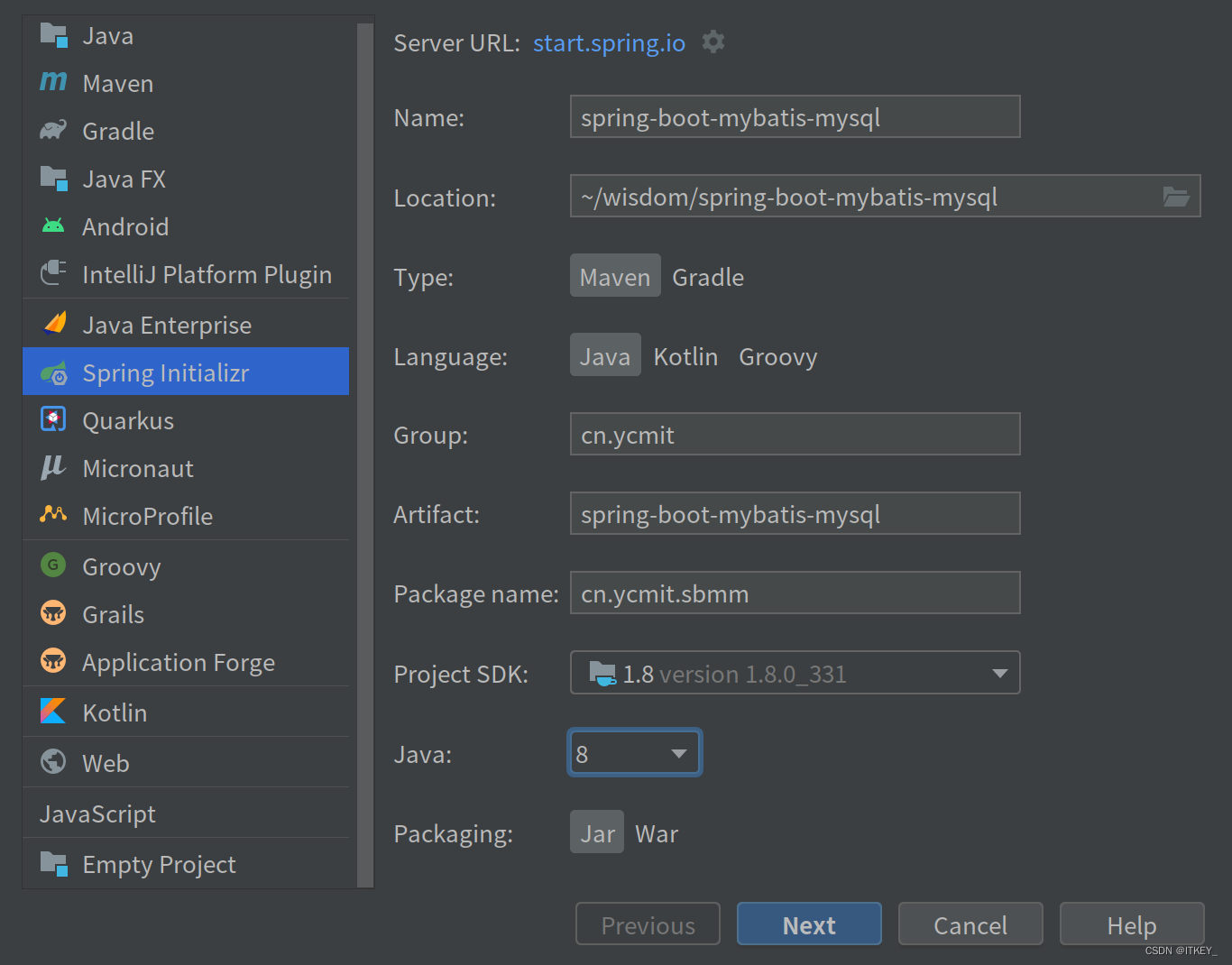Click the Android robot icon
The width and height of the screenshot is (1232, 965).
(54, 225)
